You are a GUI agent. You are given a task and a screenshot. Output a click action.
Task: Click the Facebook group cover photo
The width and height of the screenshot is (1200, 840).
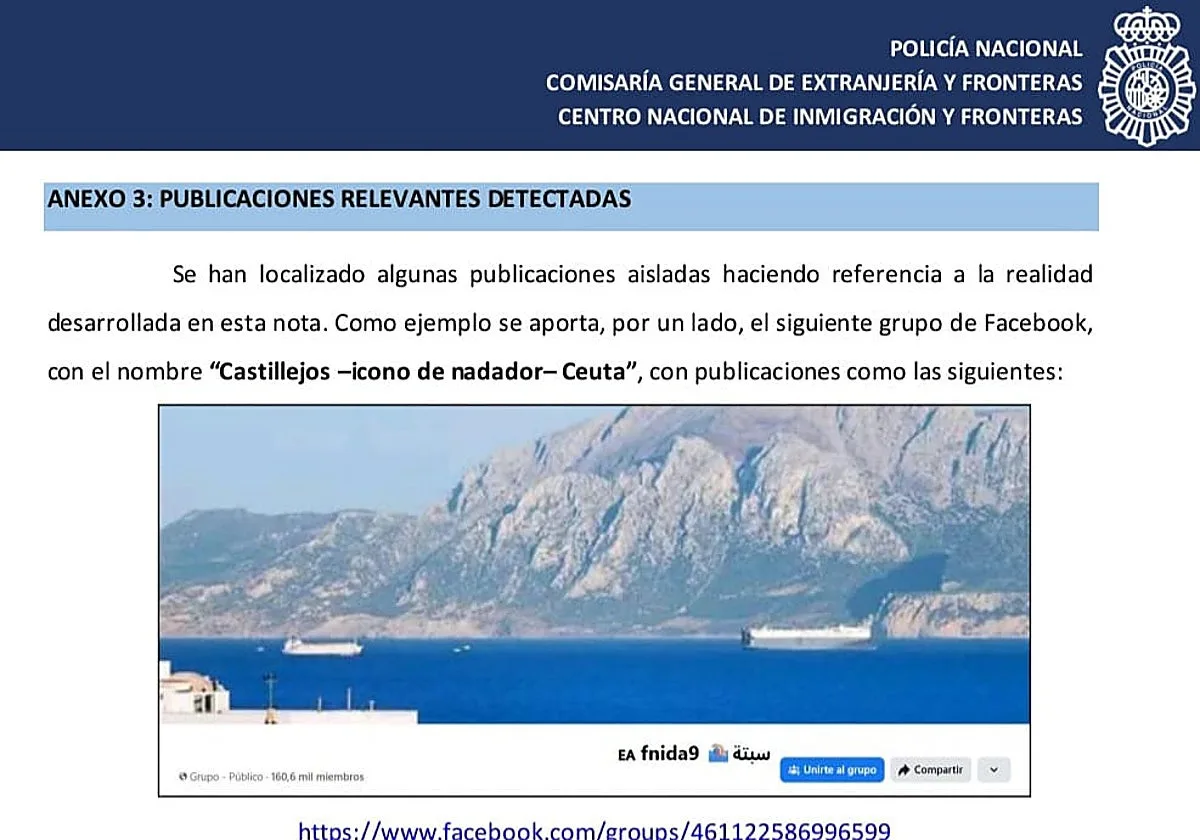[594, 565]
